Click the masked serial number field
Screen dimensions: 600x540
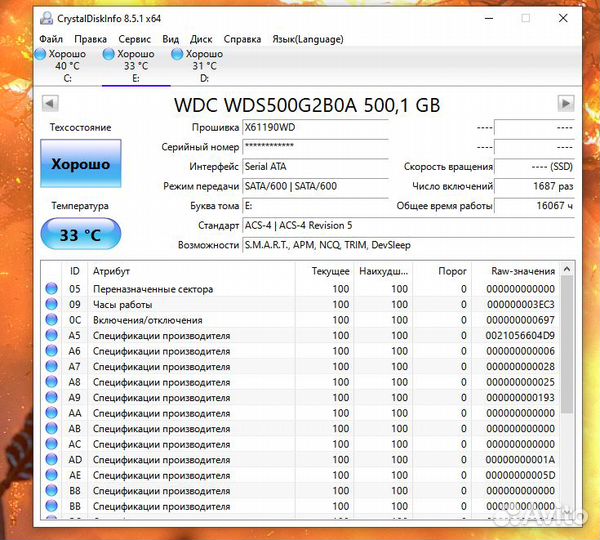316,147
